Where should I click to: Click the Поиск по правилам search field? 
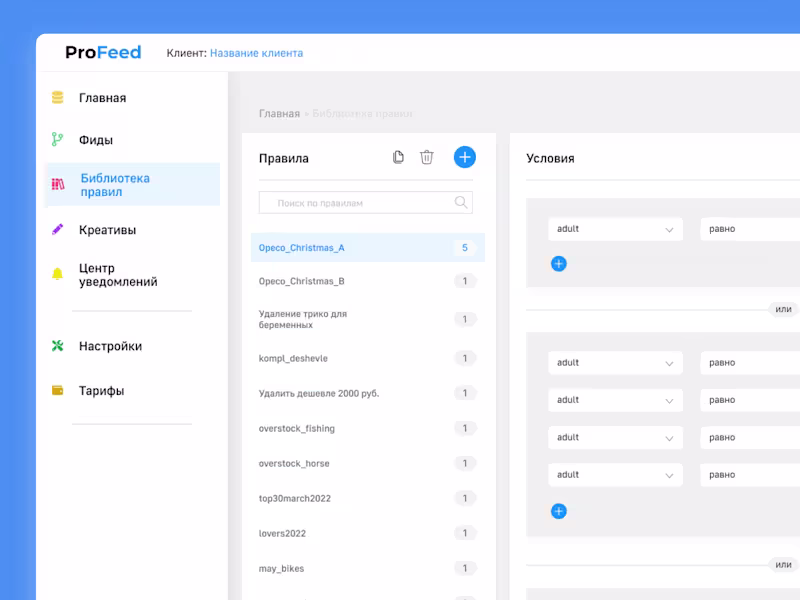point(350,202)
